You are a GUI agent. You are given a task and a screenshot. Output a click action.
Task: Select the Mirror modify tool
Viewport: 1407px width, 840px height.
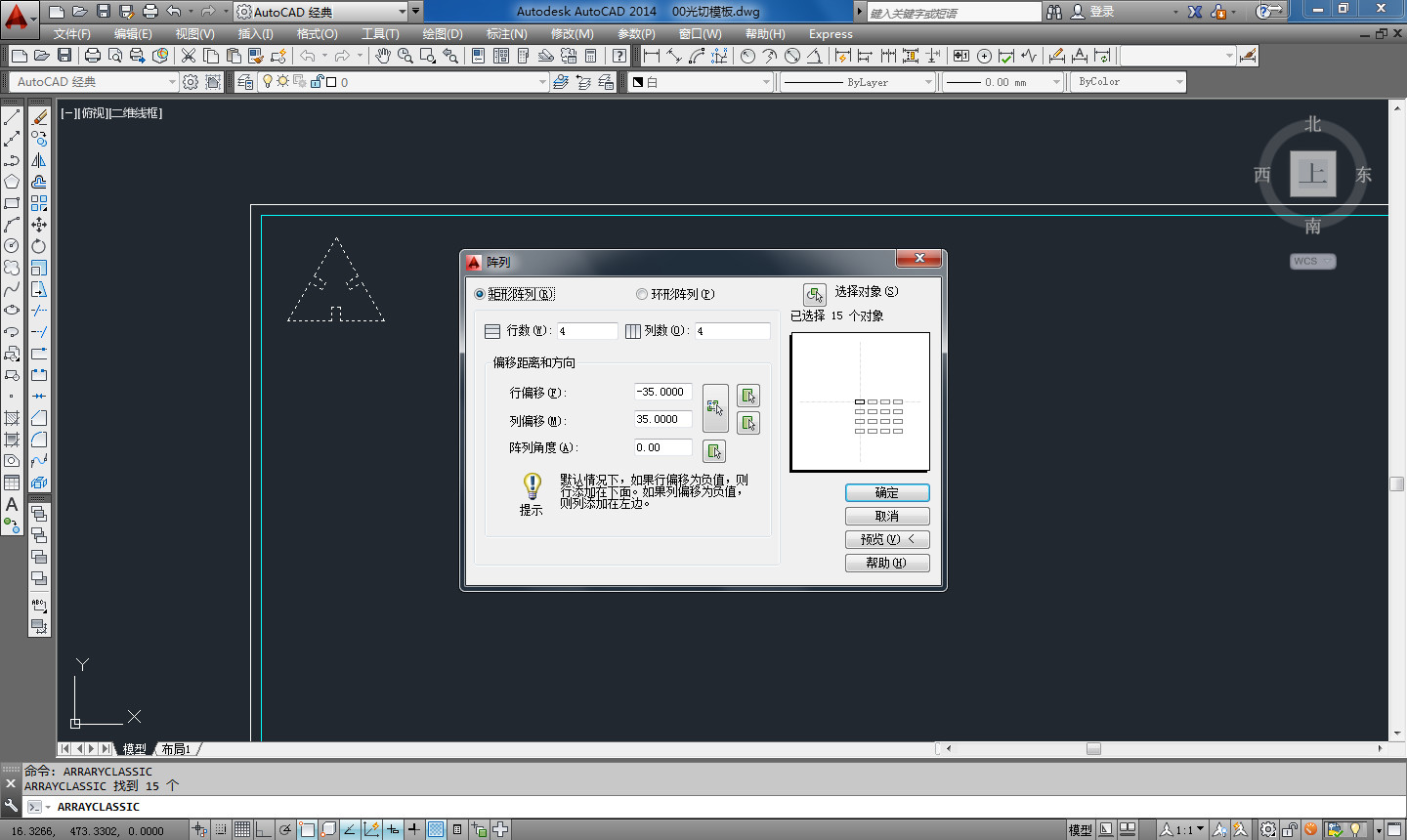tap(39, 160)
